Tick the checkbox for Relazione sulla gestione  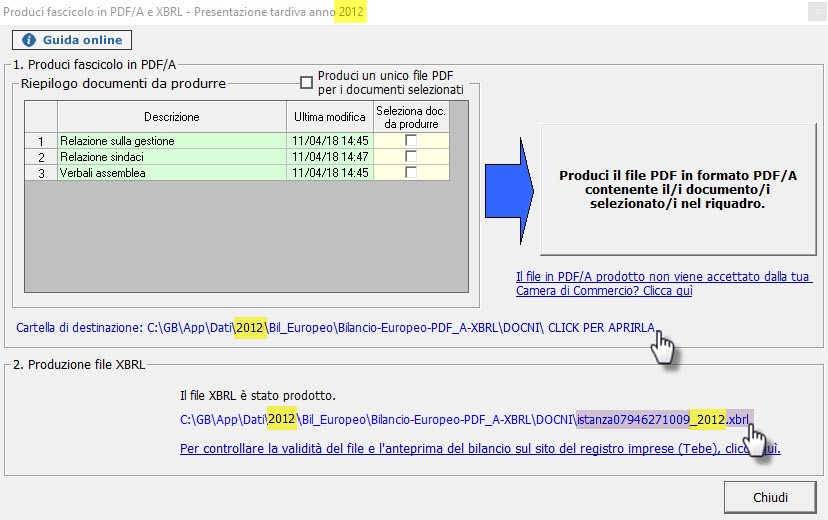point(411,140)
